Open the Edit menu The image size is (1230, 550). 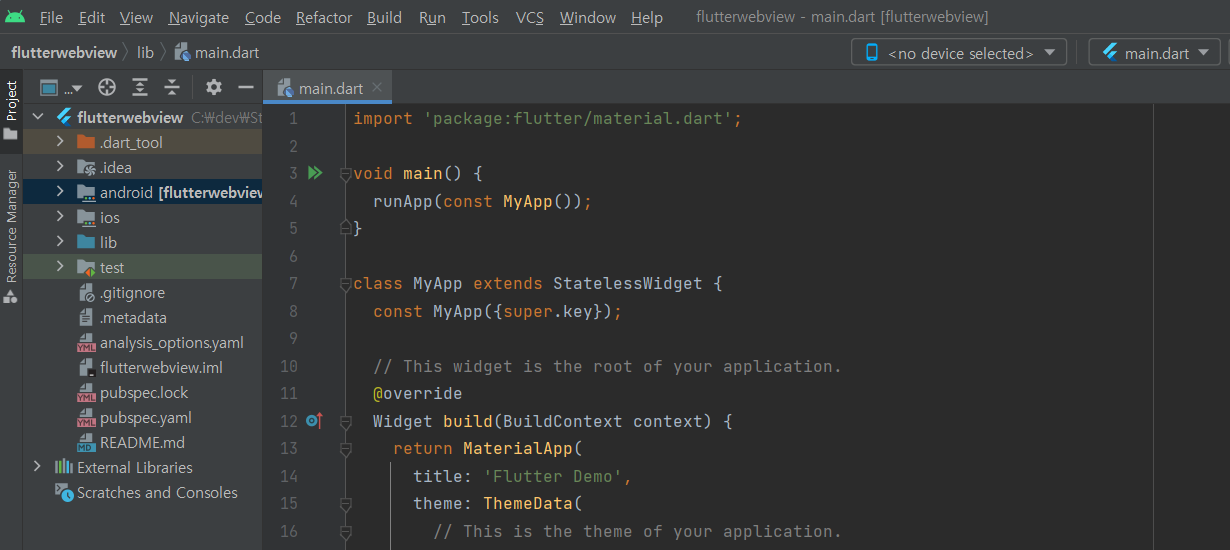(91, 18)
